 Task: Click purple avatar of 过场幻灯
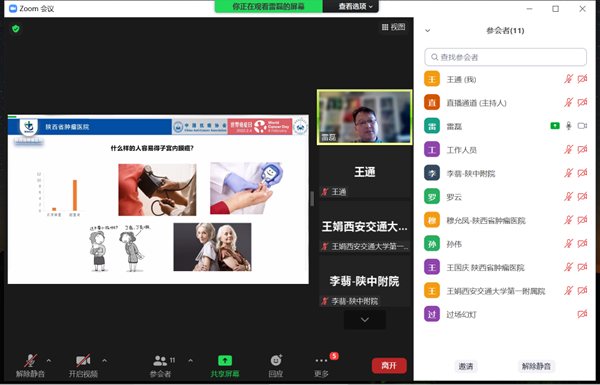[x=432, y=314]
